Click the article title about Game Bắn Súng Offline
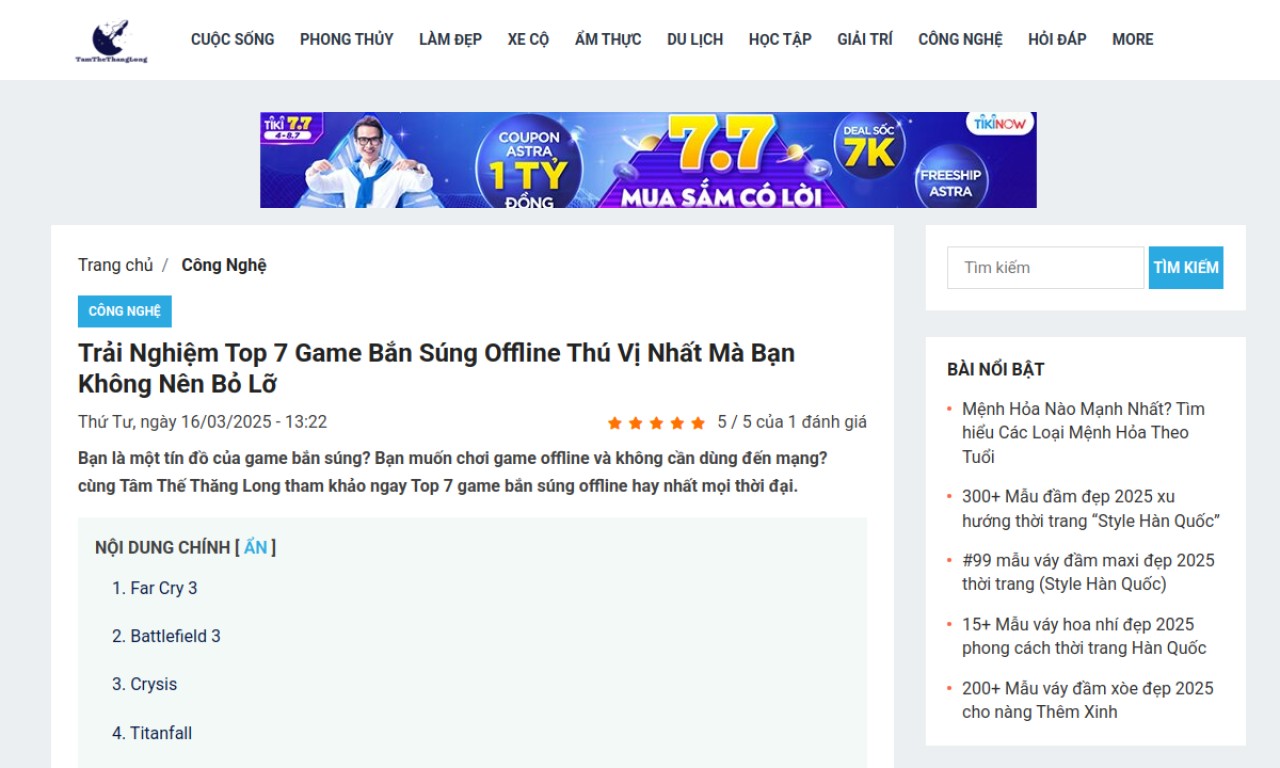 [x=437, y=368]
